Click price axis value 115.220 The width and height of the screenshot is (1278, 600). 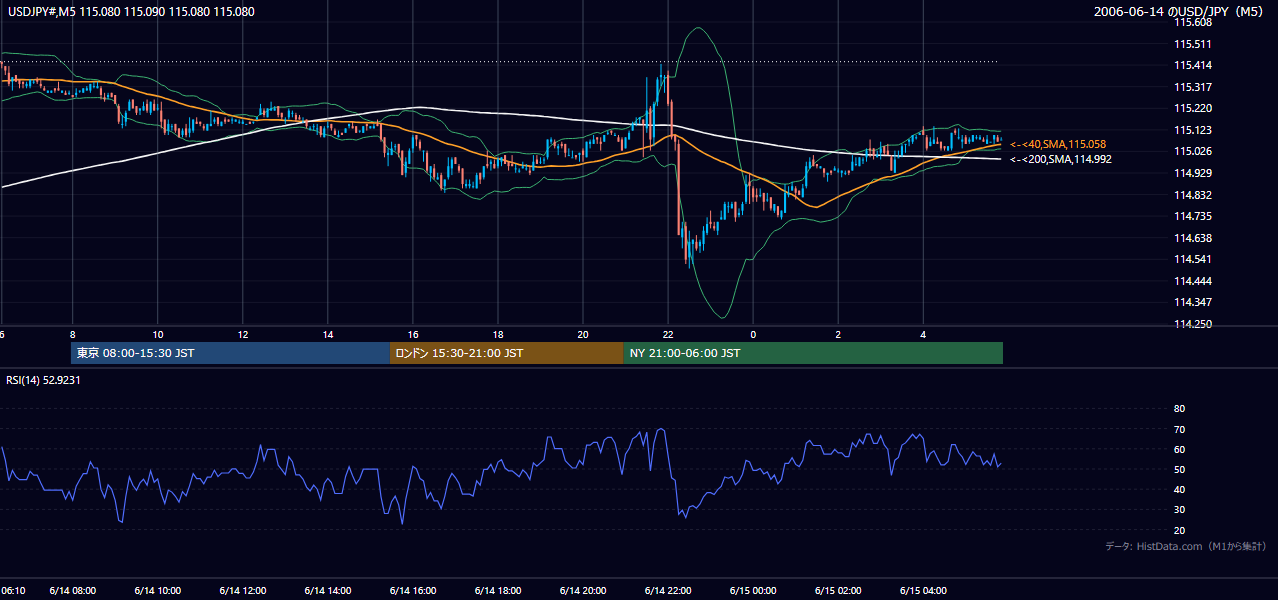1193,108
